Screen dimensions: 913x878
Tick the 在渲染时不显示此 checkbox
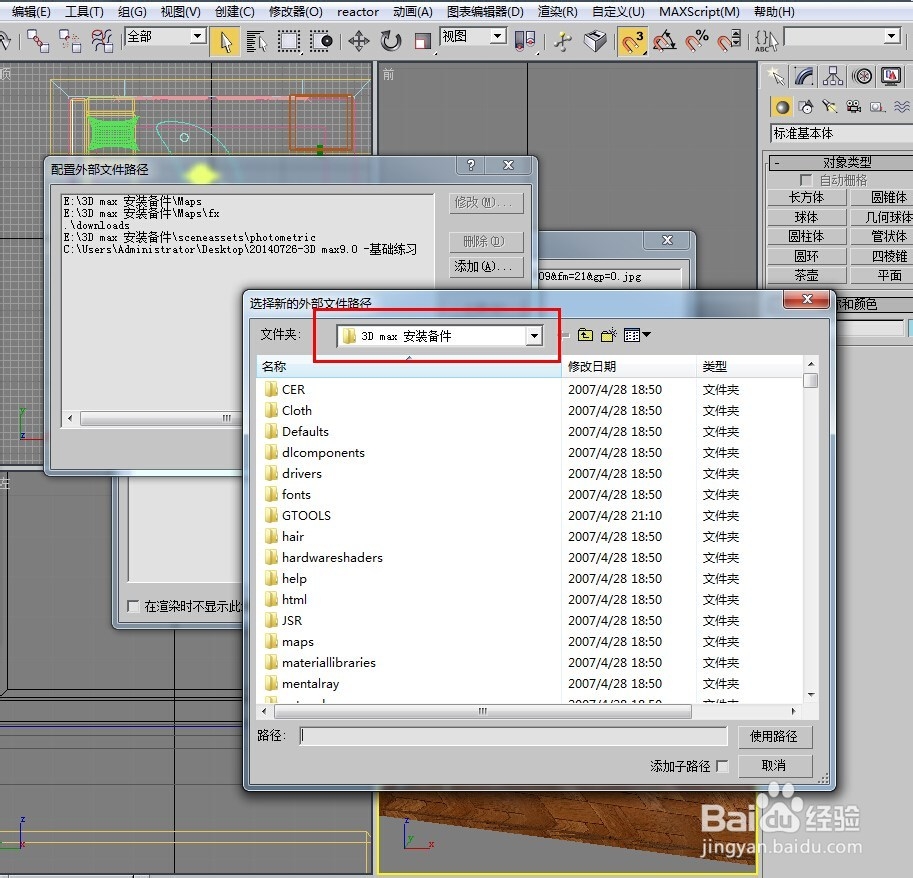click(133, 607)
